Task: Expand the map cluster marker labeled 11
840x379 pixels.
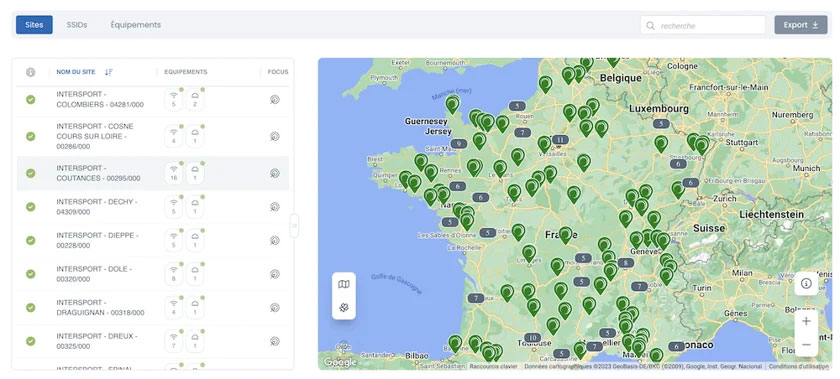Action: point(560,140)
